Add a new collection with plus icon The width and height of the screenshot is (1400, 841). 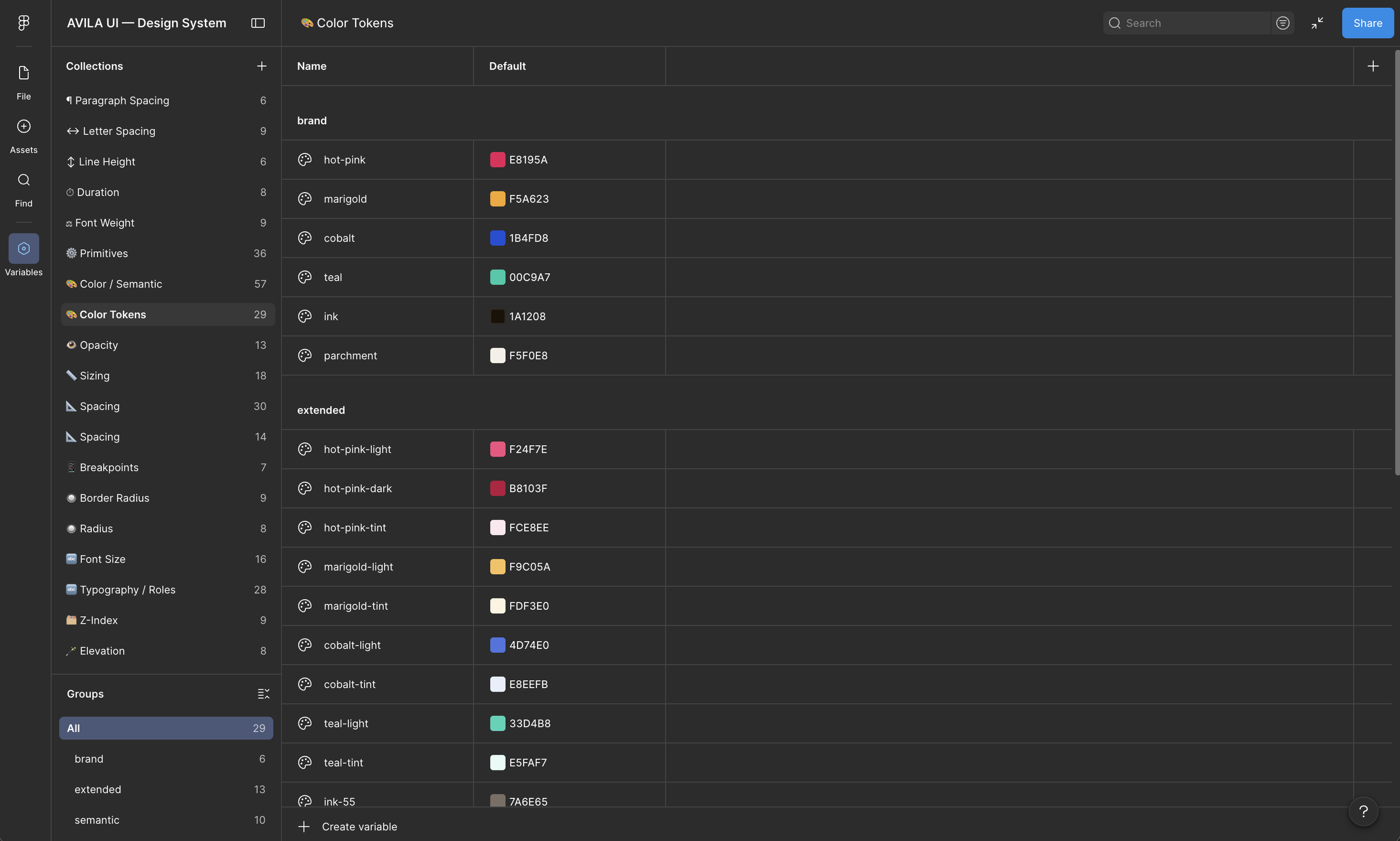tap(262, 66)
